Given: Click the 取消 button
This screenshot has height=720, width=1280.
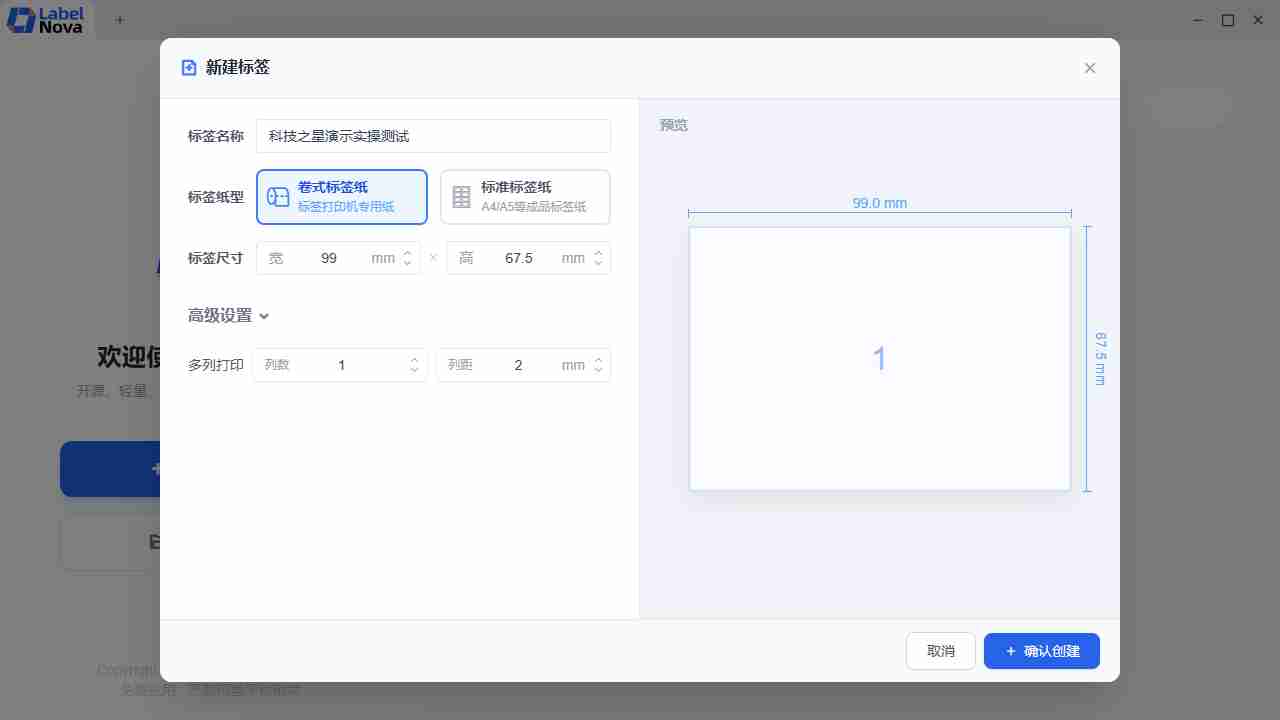Looking at the screenshot, I should (x=940, y=651).
